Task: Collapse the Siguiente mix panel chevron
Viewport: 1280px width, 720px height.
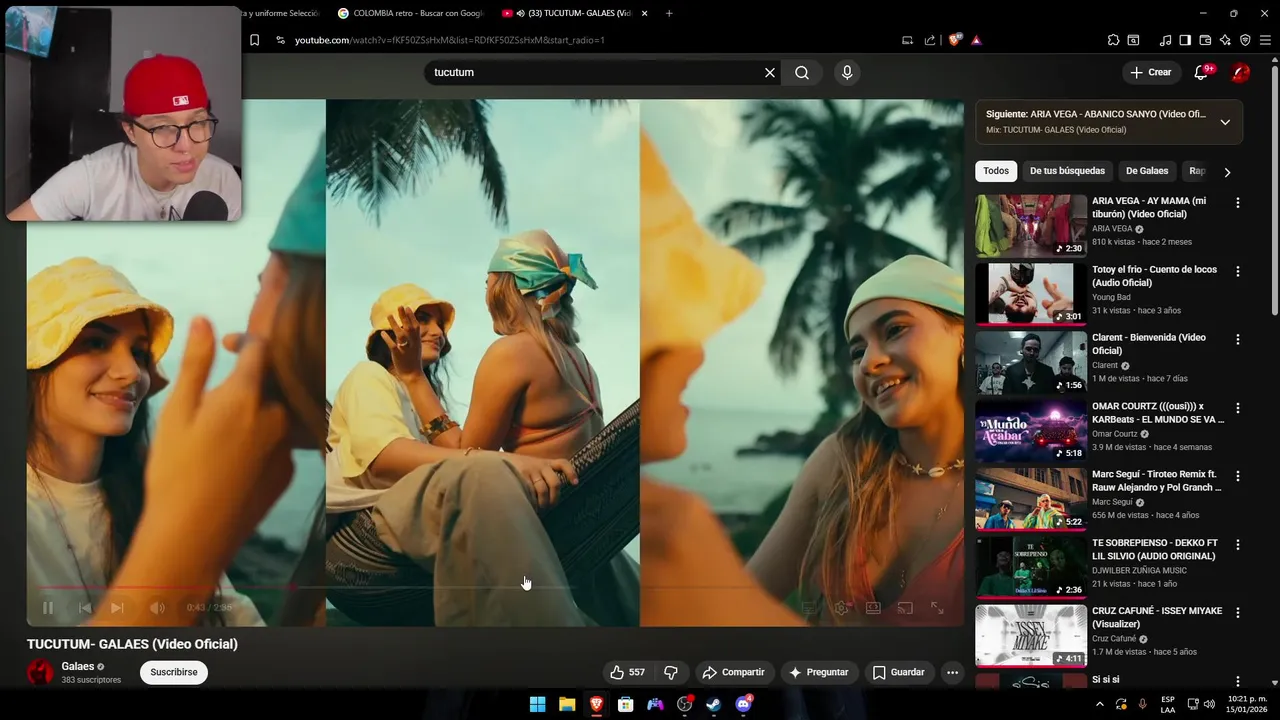Action: pos(1225,122)
